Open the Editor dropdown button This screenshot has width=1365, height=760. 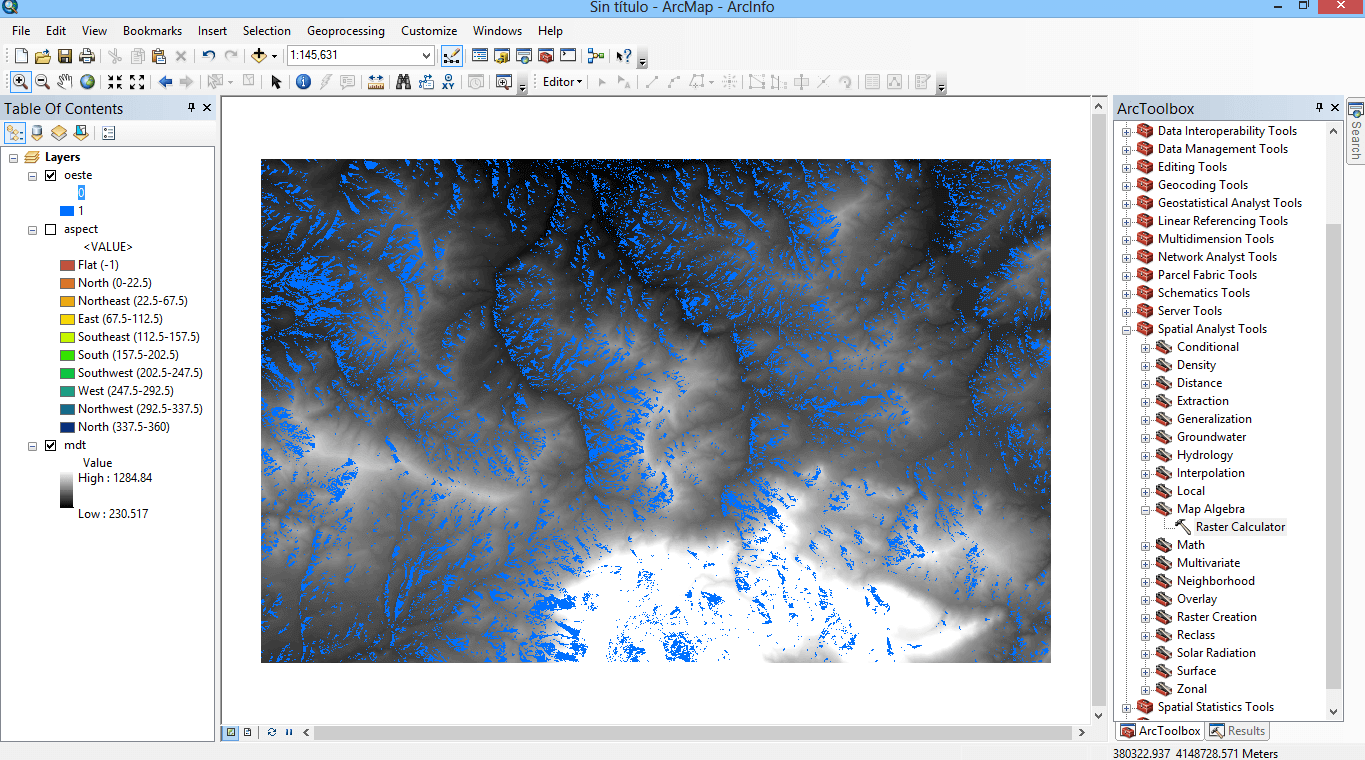(562, 82)
